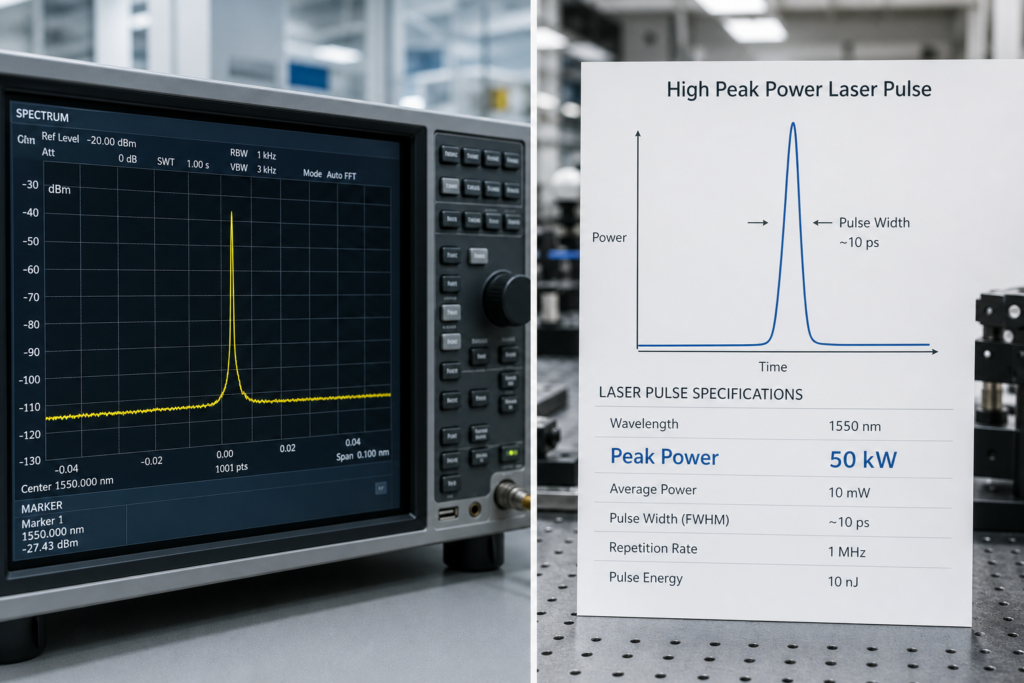Select the USB port on the front panel
The width and height of the screenshot is (1024, 683).
pos(447,513)
